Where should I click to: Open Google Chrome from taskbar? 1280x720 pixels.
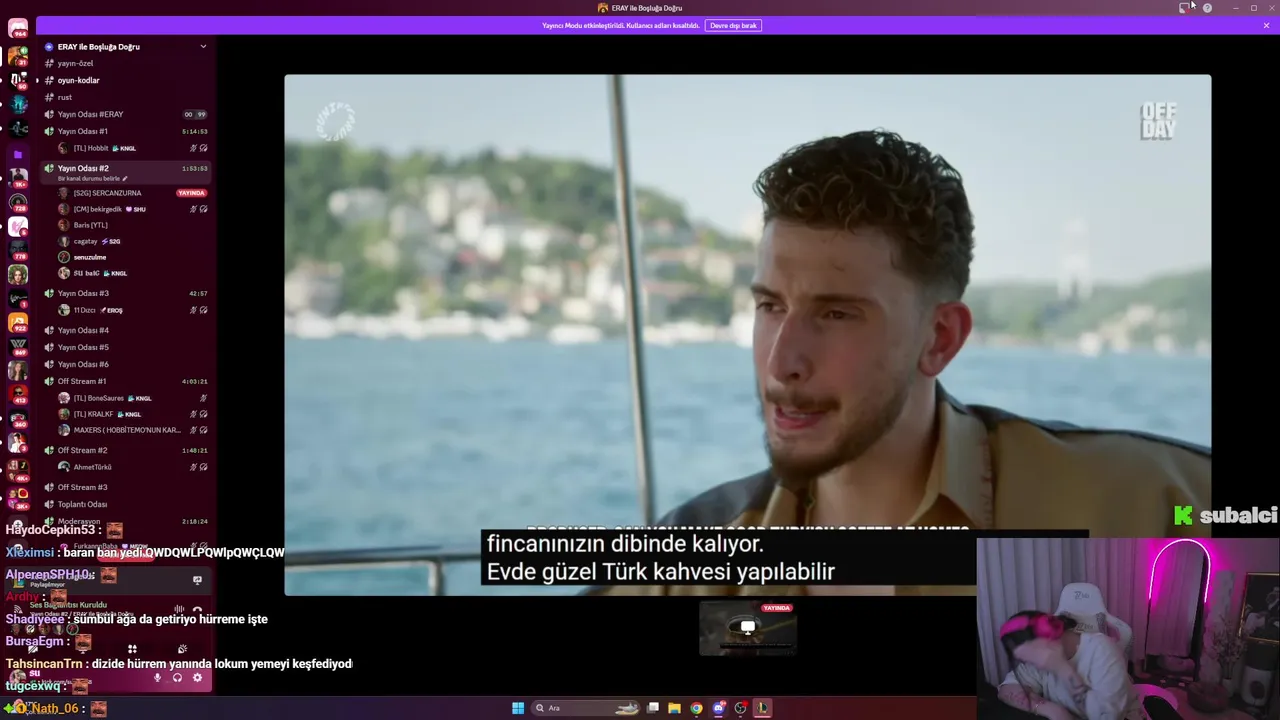pos(696,708)
